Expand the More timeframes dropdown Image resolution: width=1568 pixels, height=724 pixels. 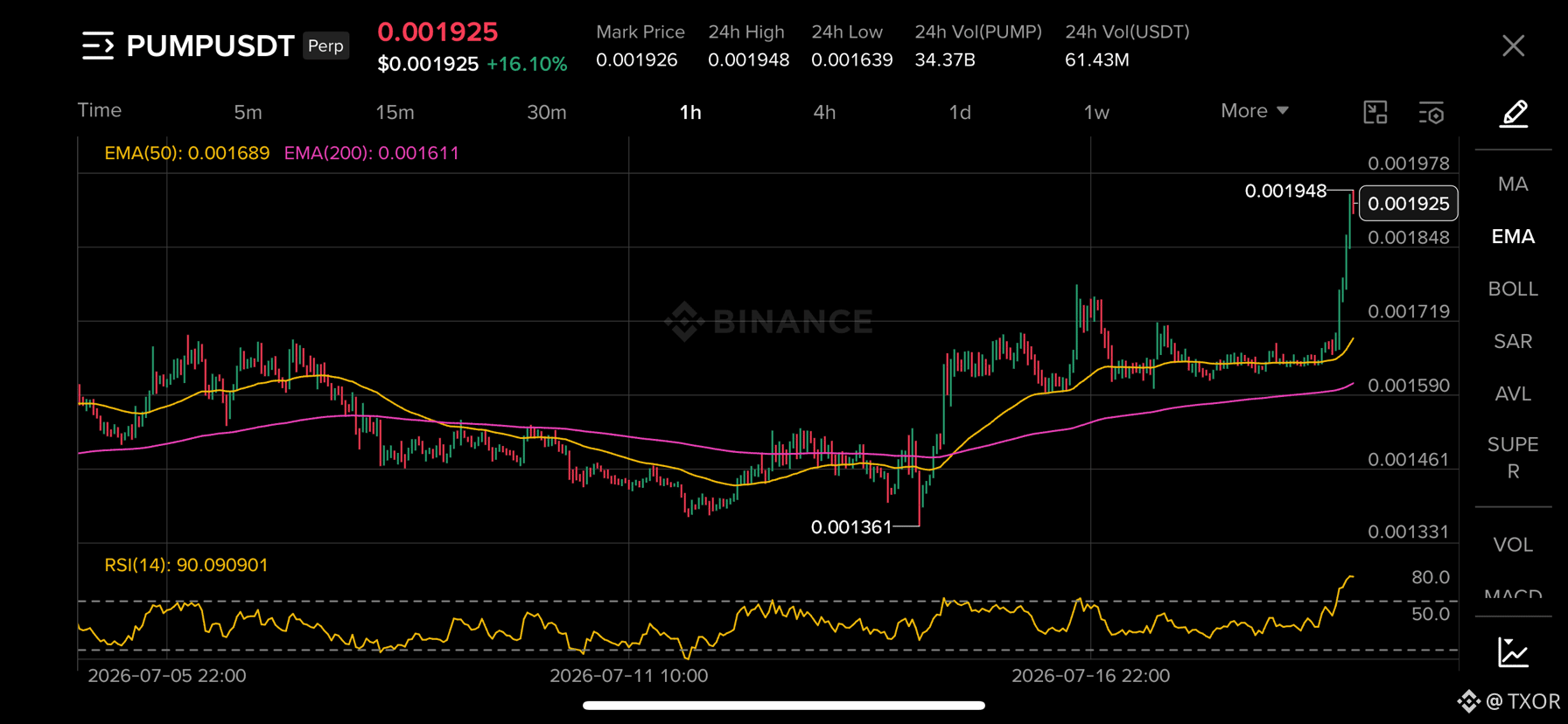point(1255,111)
